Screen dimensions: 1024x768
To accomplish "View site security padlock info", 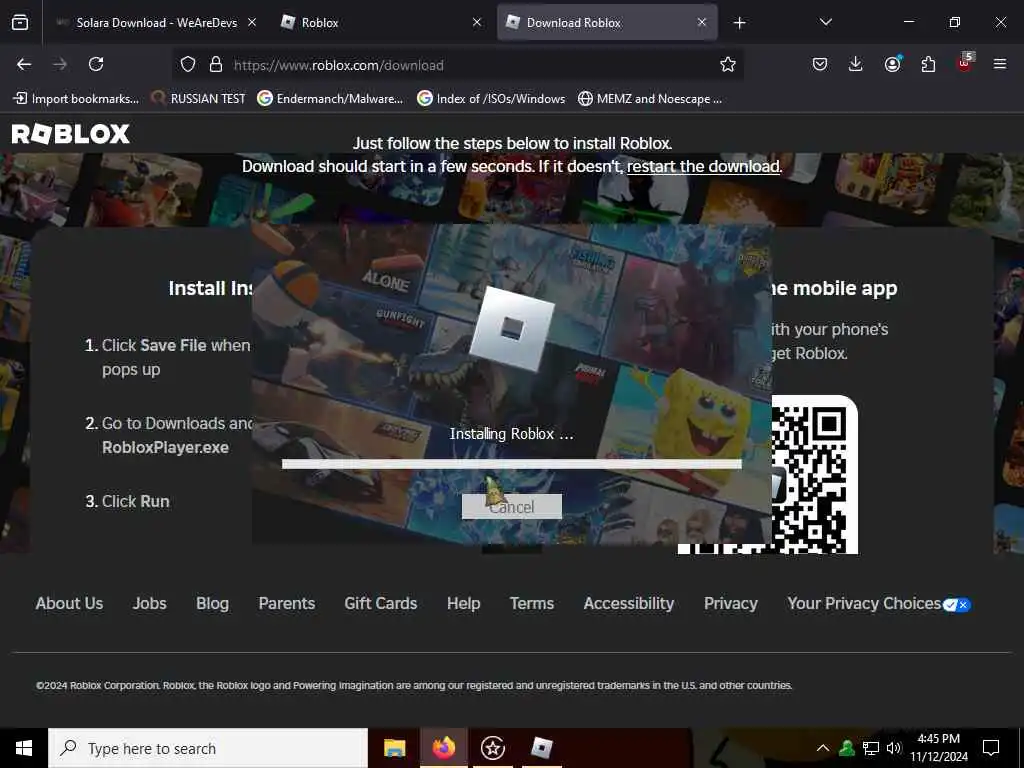I will click(216, 65).
